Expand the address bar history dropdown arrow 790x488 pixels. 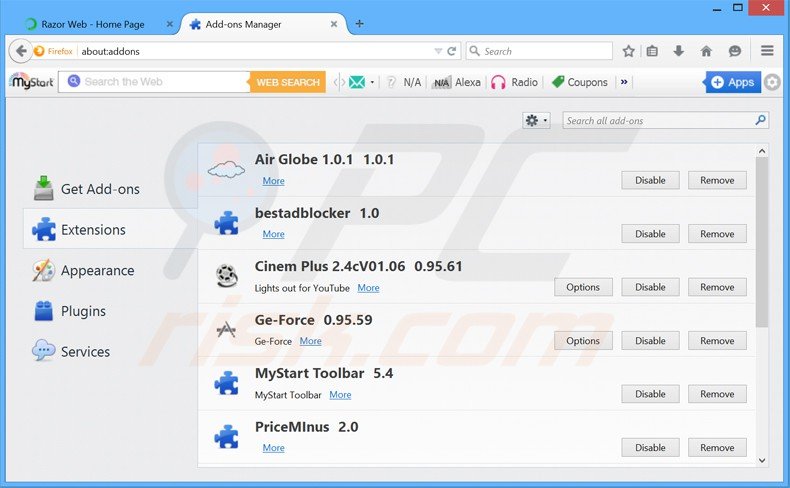(x=438, y=51)
